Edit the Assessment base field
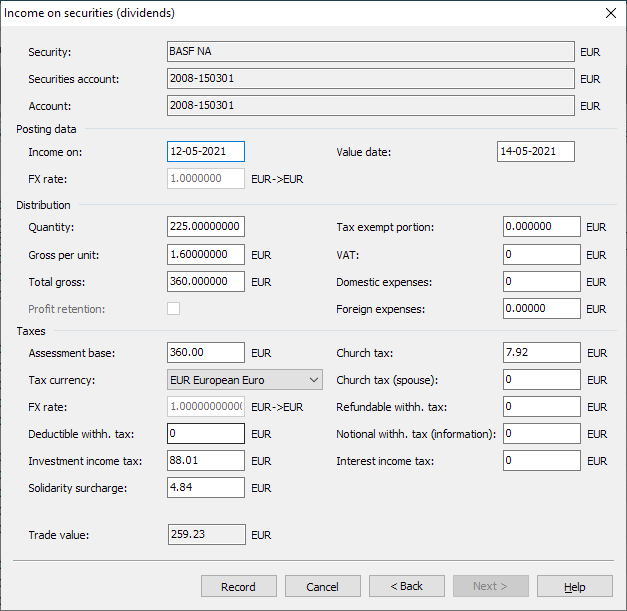The width and height of the screenshot is (627, 611). click(x=206, y=353)
